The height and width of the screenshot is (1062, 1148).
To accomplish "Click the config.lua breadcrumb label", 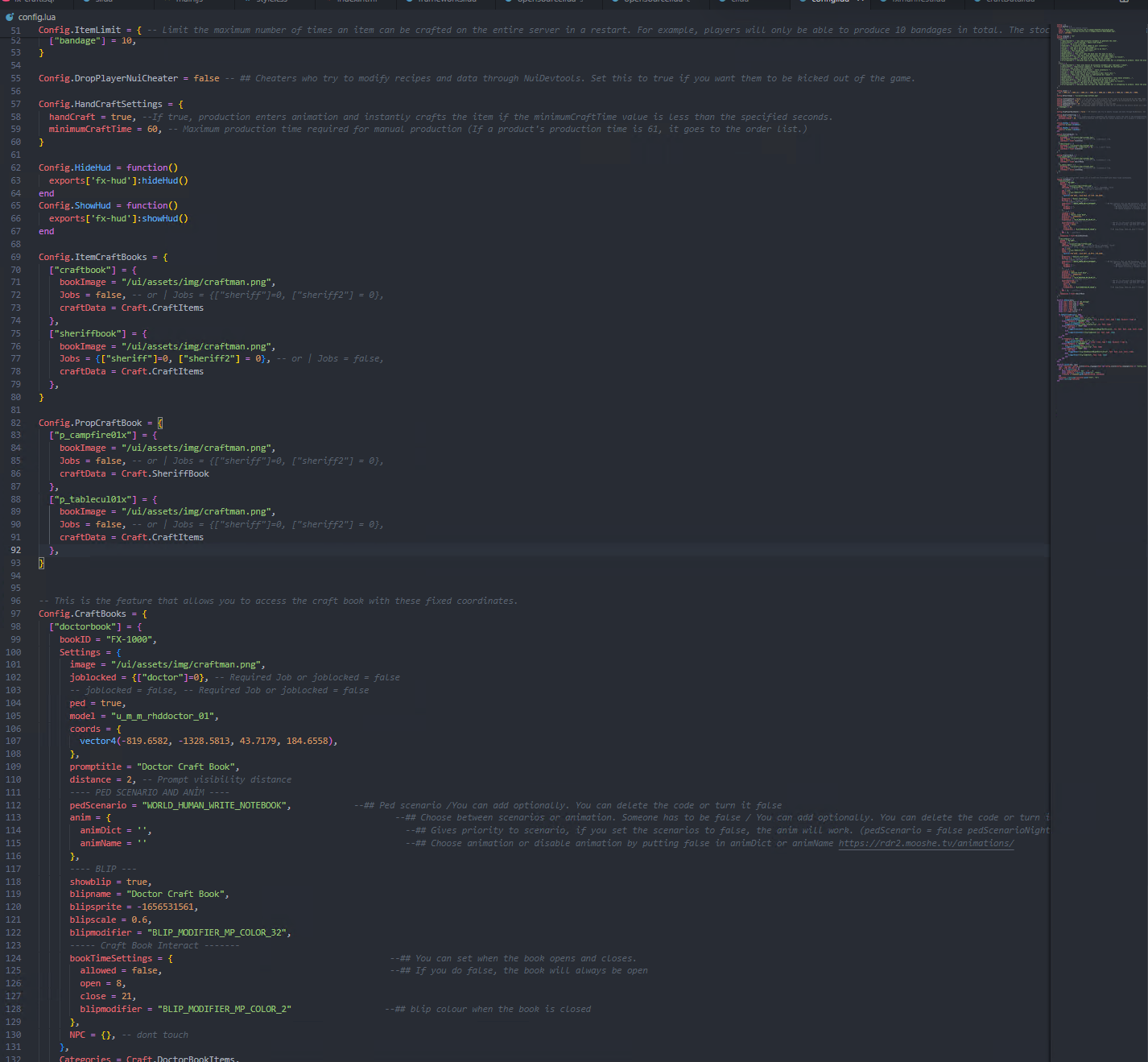I will (x=37, y=17).
